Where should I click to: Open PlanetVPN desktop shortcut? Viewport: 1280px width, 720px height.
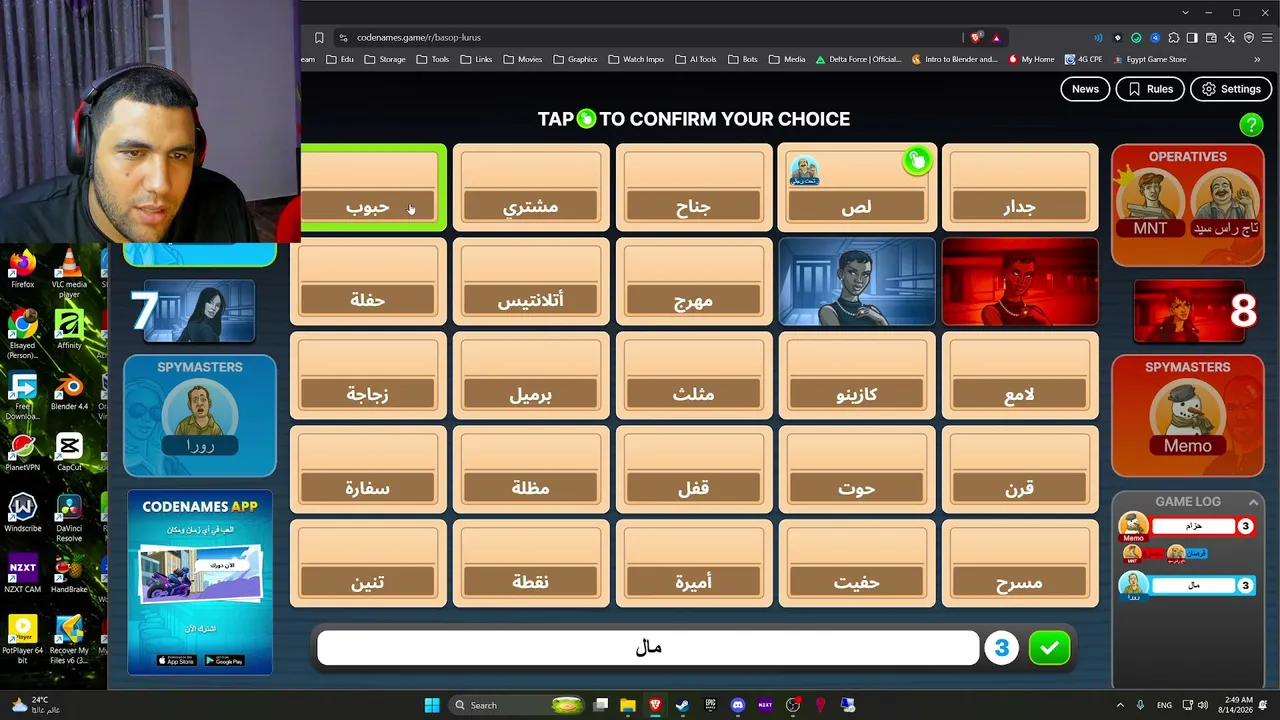point(22,452)
